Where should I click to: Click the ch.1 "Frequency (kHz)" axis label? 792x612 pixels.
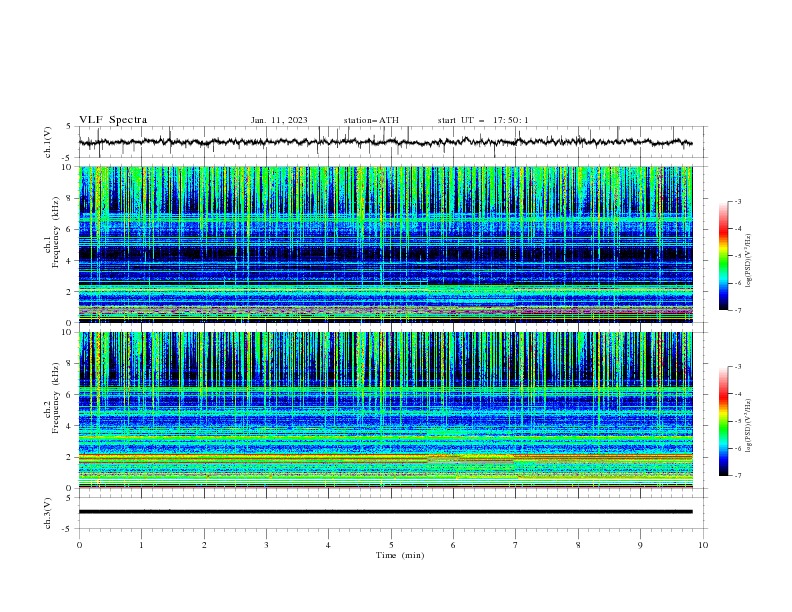tap(56, 230)
